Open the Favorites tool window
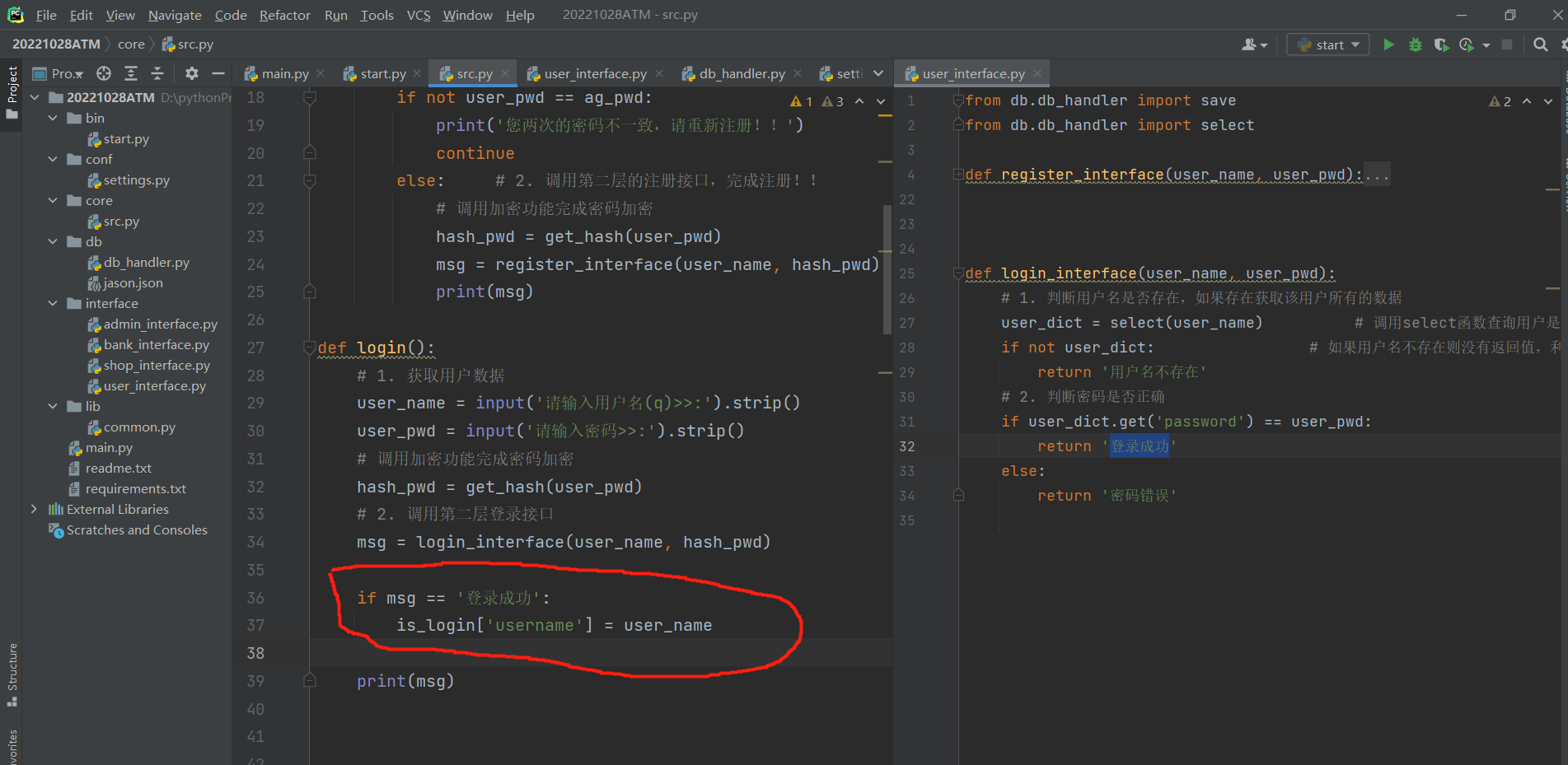 [x=12, y=746]
